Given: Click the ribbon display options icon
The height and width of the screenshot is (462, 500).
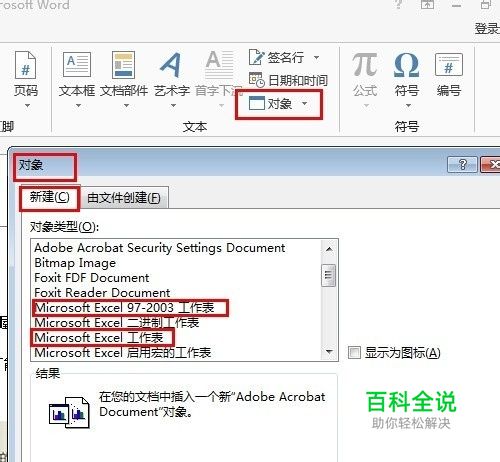Looking at the screenshot, I should click(428, 4).
